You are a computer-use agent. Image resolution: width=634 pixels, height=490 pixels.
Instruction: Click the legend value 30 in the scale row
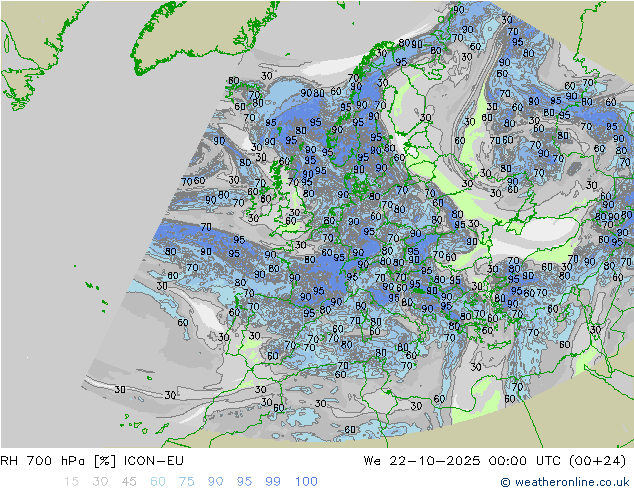pos(100,481)
